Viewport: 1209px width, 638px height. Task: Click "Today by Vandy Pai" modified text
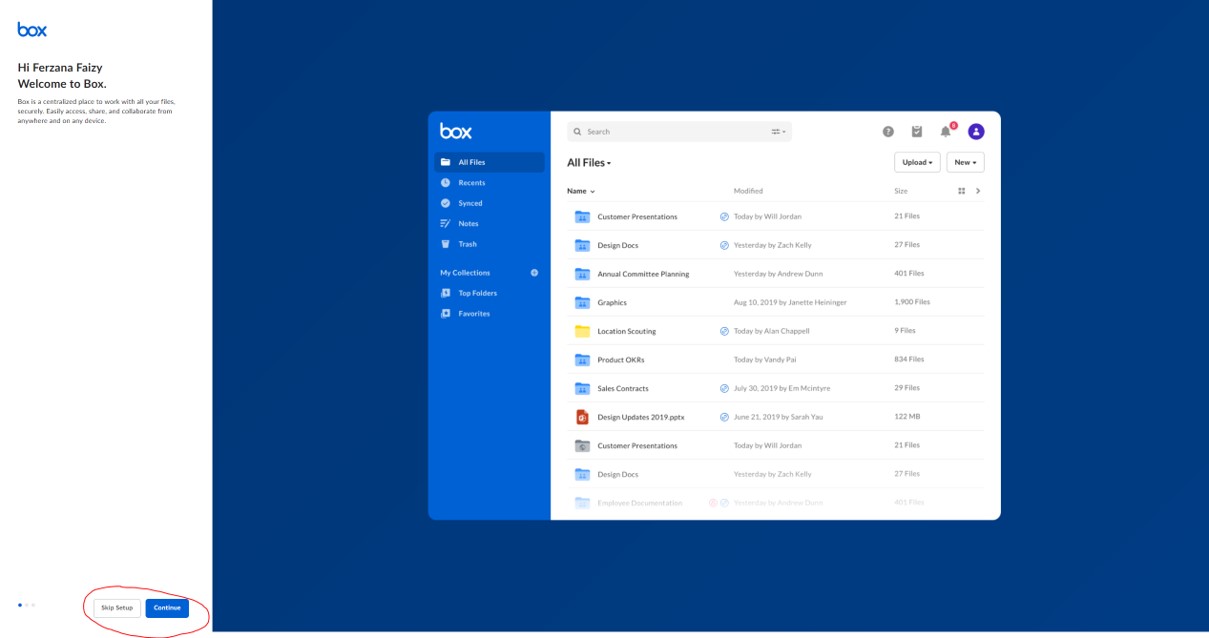pyautogui.click(x=765, y=360)
